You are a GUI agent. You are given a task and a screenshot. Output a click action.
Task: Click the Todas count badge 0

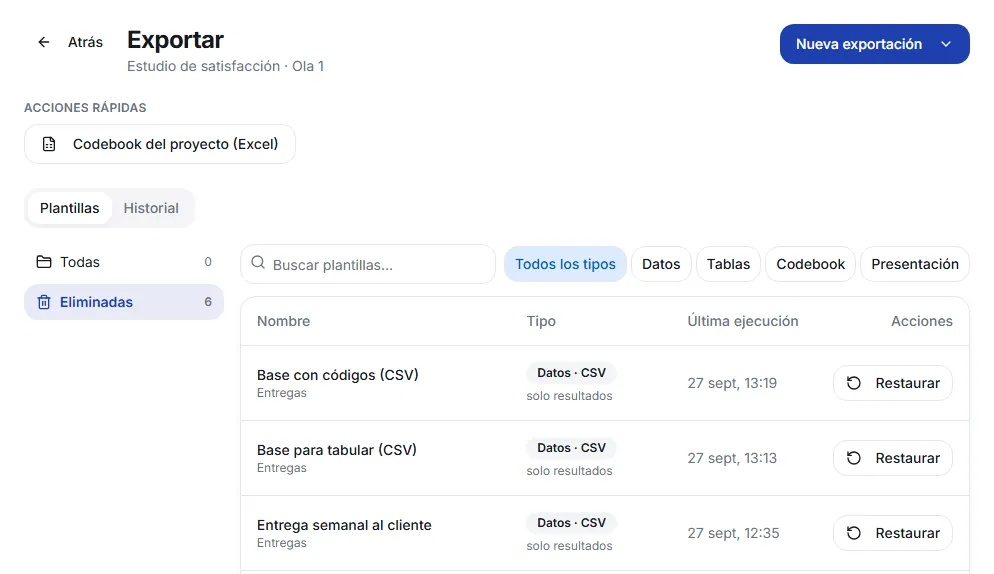(x=208, y=262)
